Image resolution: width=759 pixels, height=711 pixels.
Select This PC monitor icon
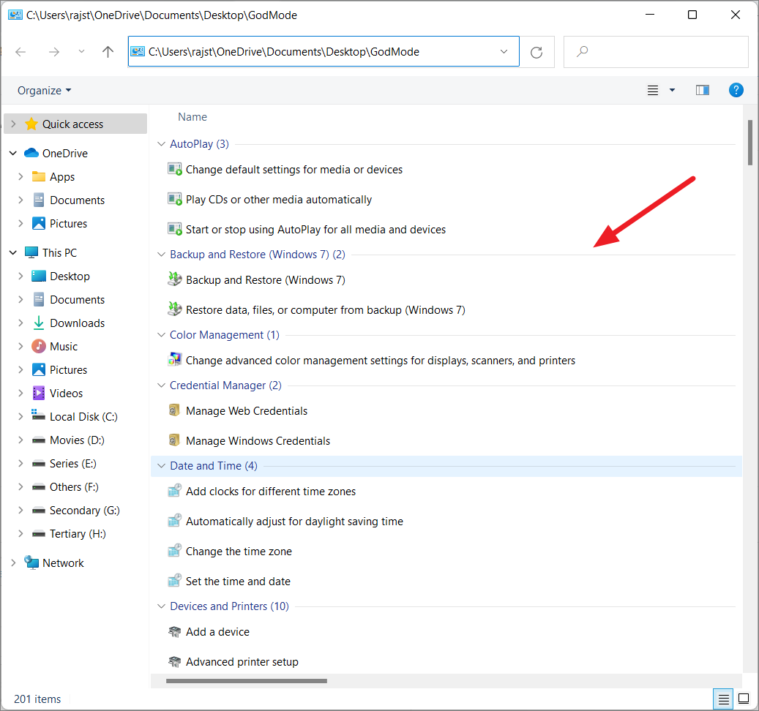click(31, 252)
